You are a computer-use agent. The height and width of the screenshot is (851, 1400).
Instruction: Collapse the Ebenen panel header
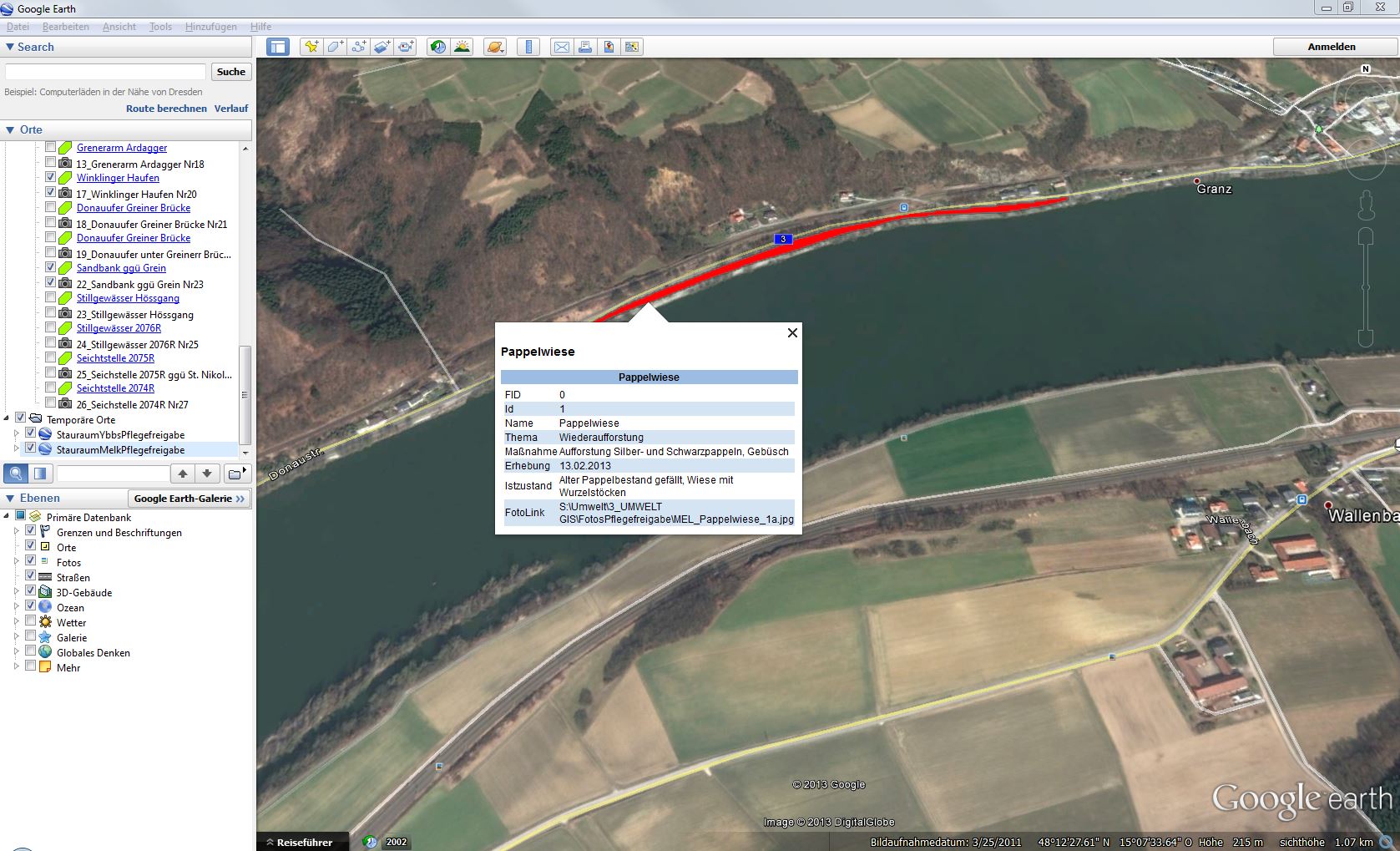click(64, 498)
